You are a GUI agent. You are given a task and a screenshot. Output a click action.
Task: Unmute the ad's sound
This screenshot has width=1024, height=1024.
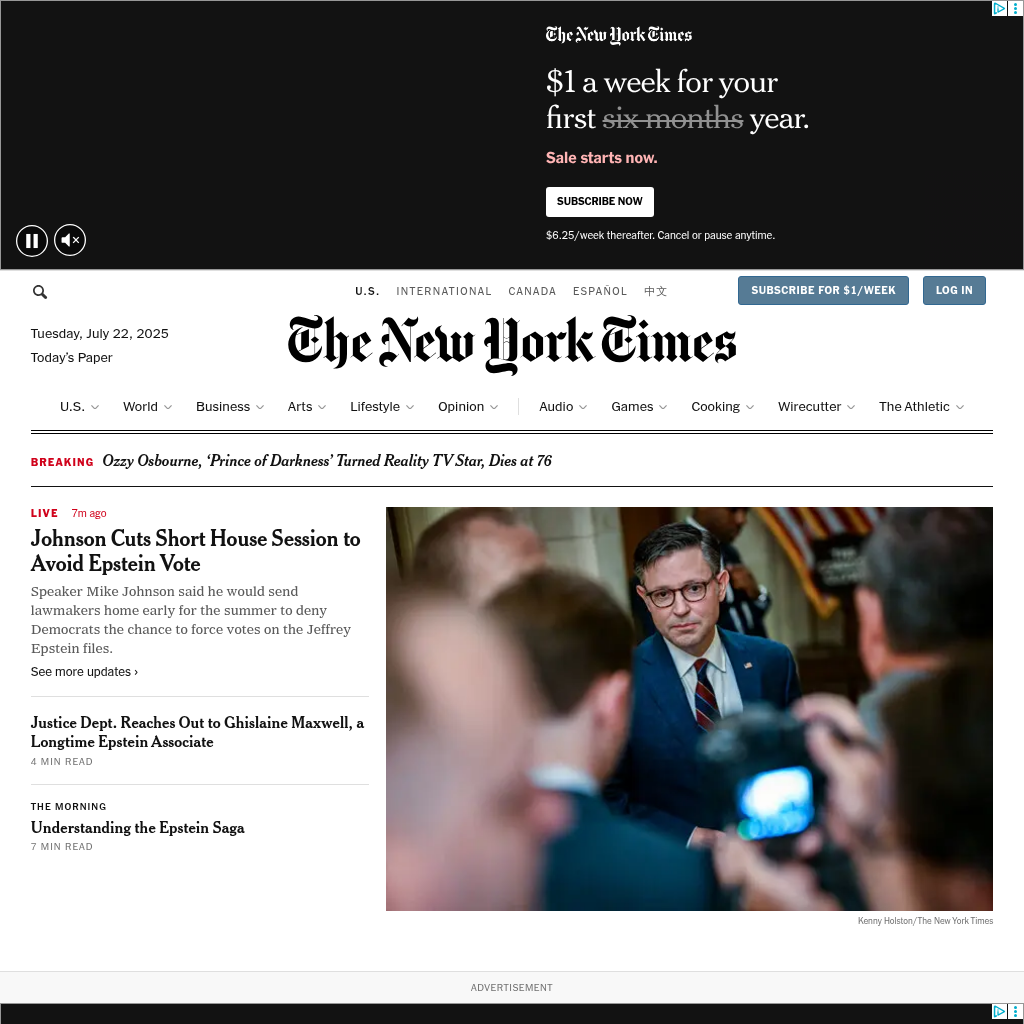click(x=70, y=240)
